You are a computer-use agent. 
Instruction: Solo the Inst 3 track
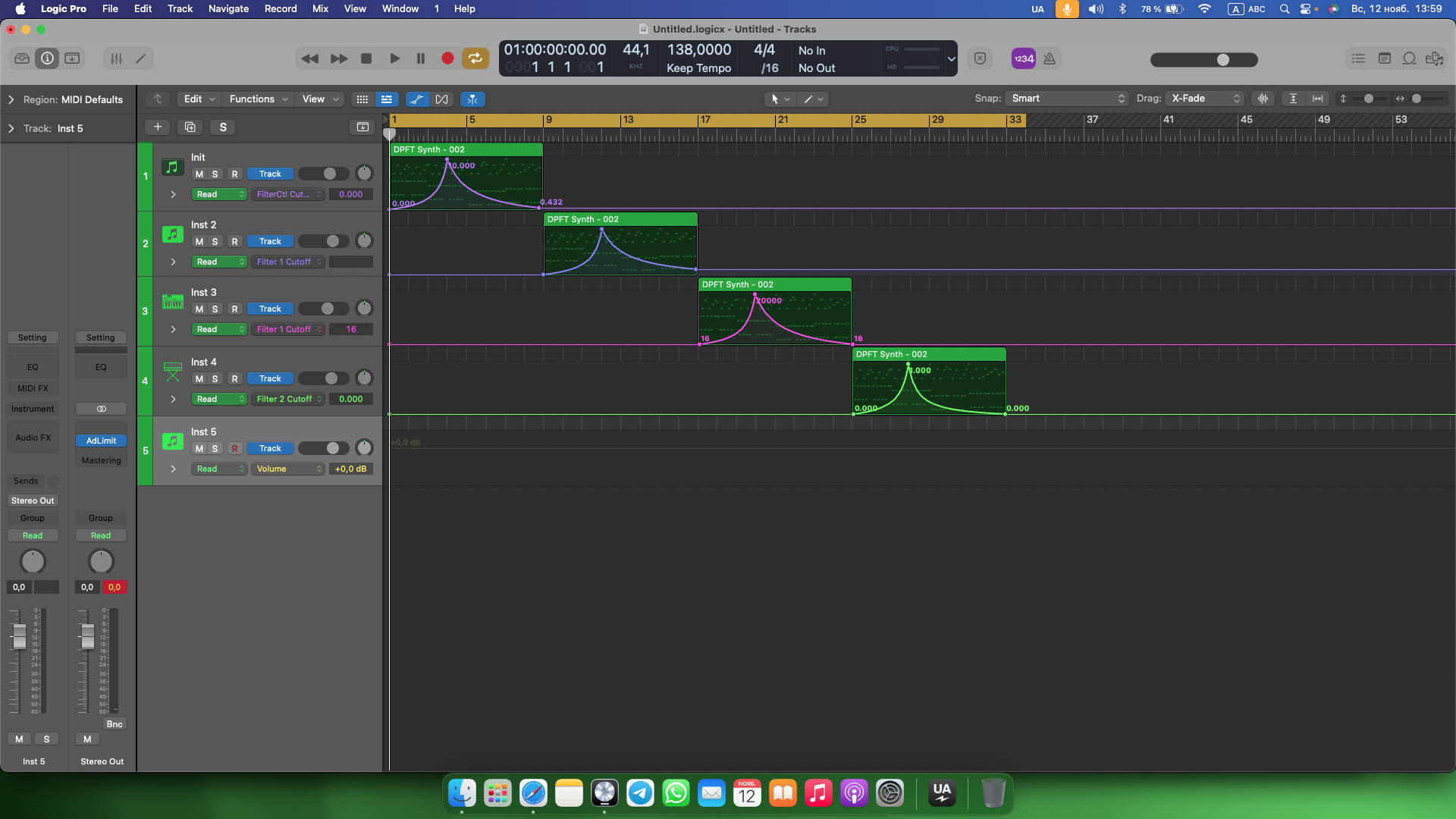215,309
